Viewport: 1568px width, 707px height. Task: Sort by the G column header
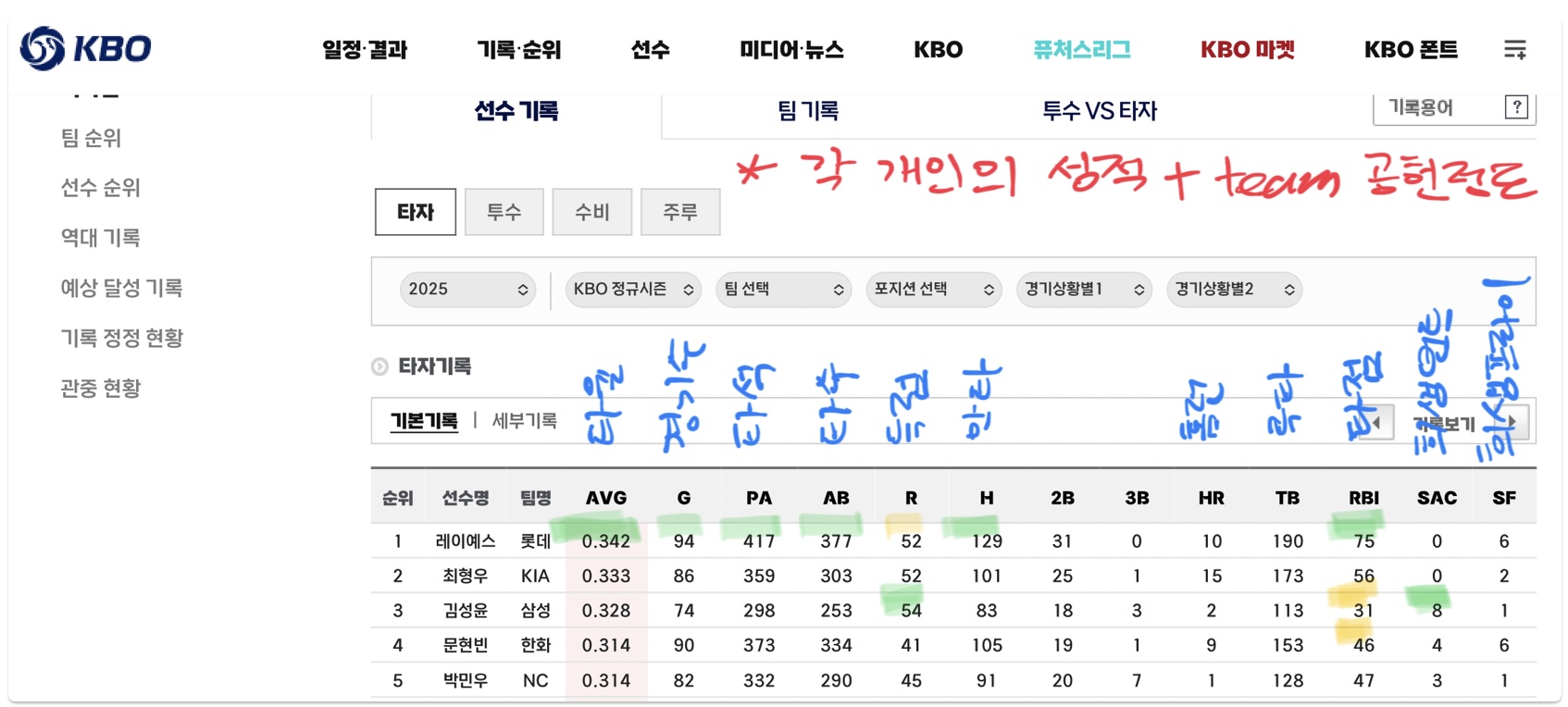(x=684, y=499)
